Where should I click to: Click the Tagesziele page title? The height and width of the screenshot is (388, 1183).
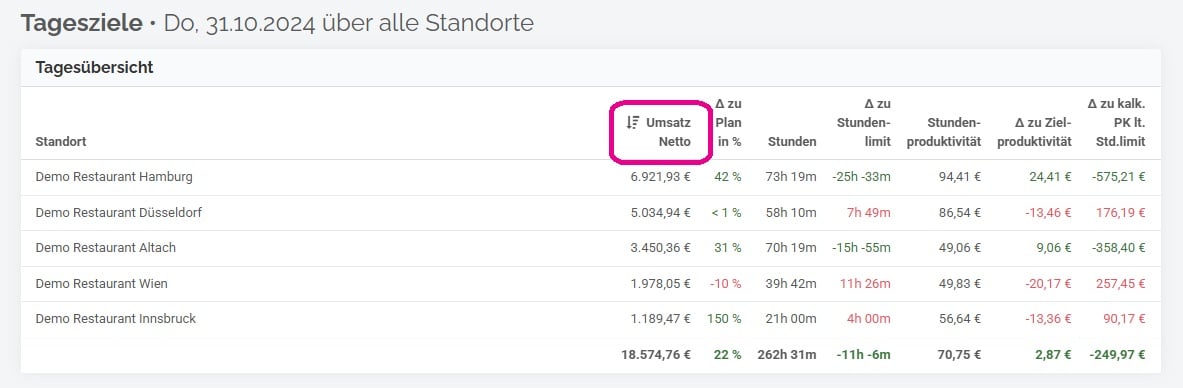(81, 23)
